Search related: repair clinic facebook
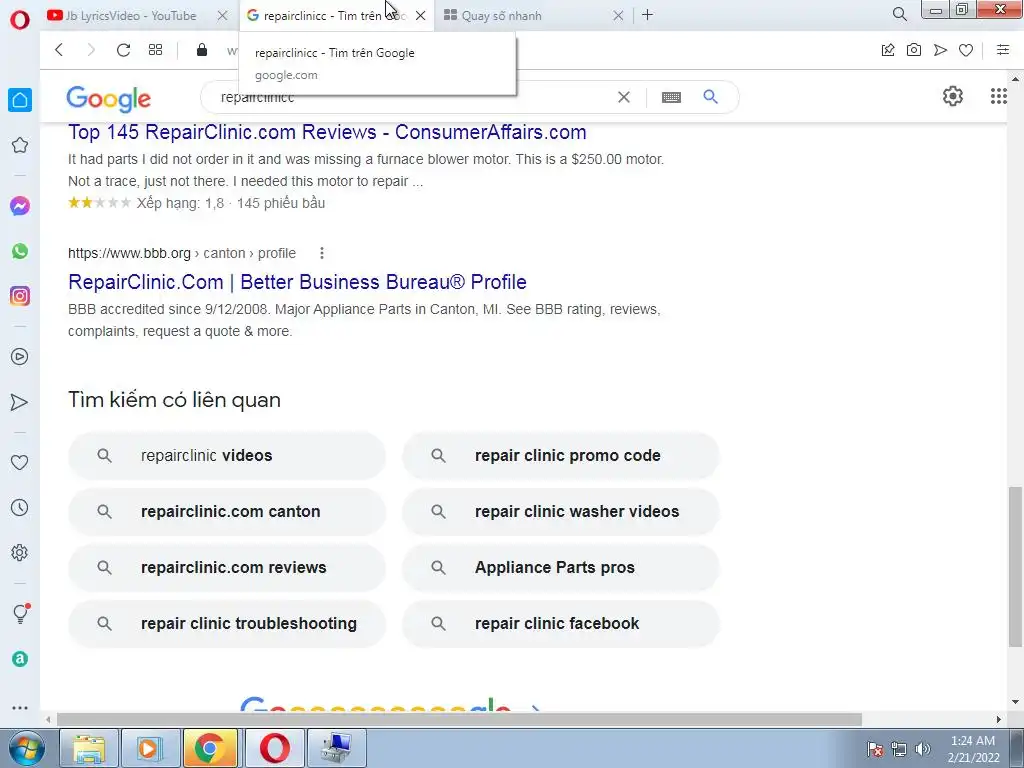The height and width of the screenshot is (768, 1024). pyautogui.click(x=561, y=624)
